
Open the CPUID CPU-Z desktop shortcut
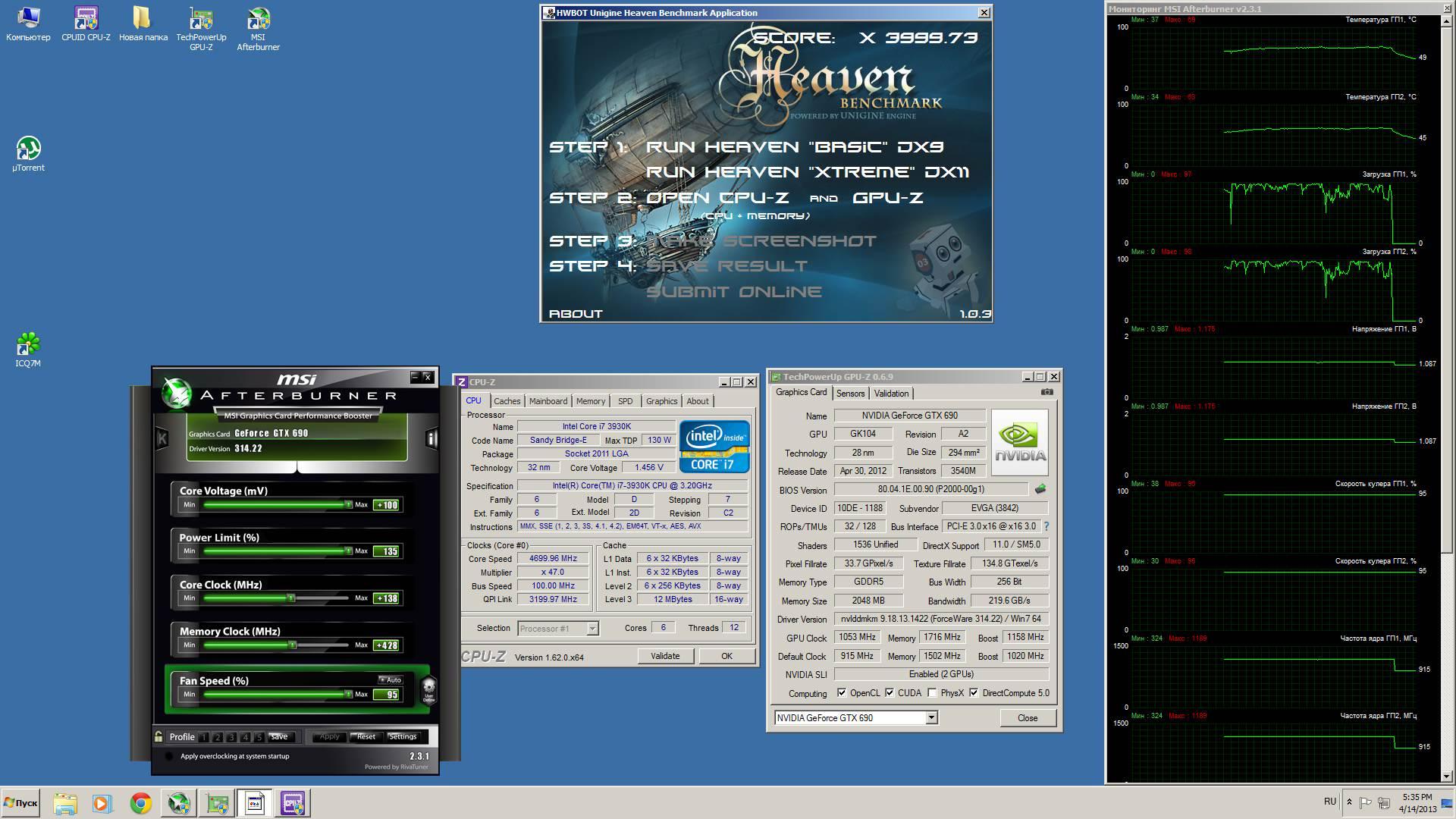point(86,24)
